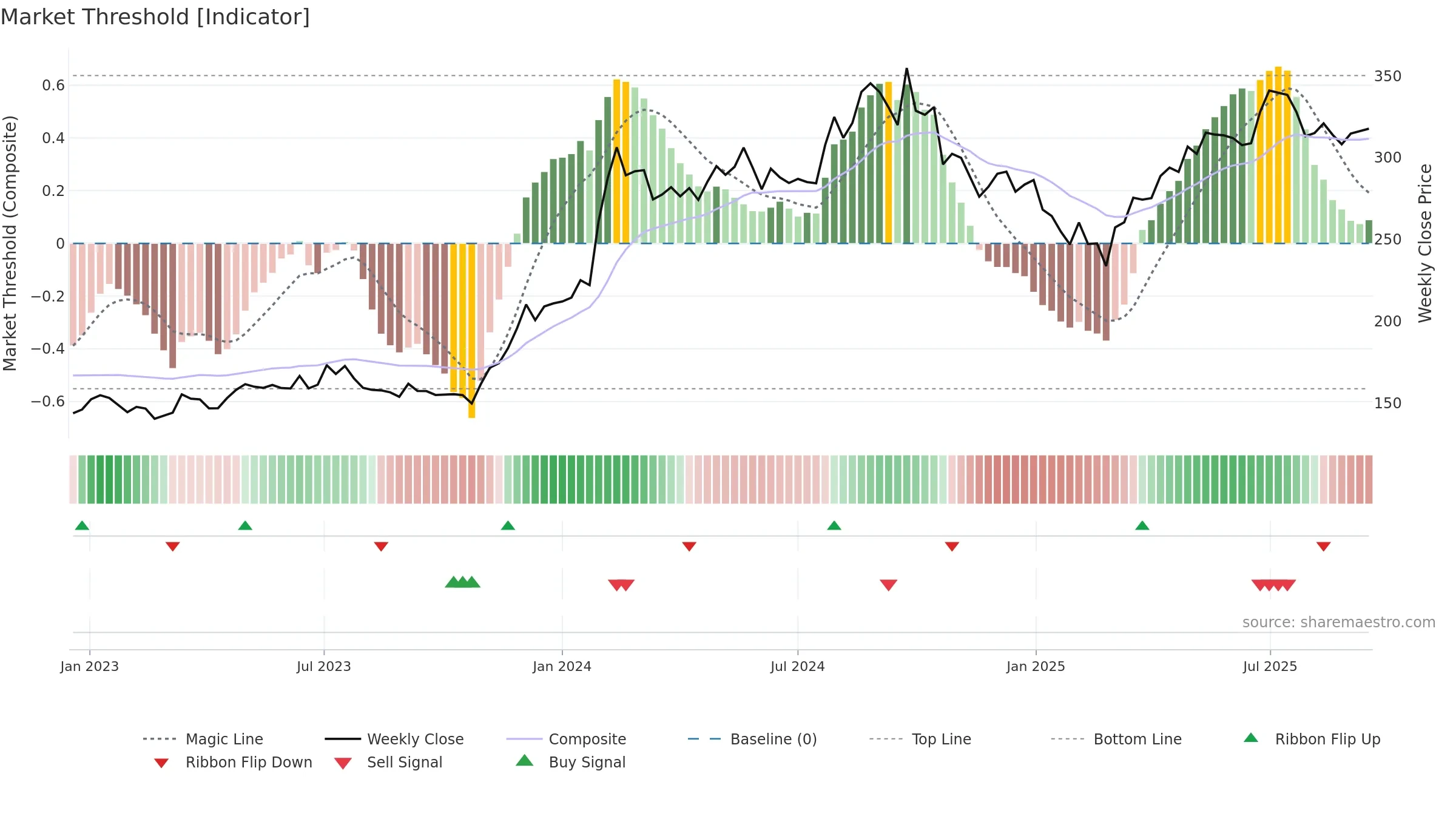Click the Weekly Close Price axis title
This screenshot has width=1456, height=819.
pos(1425,243)
